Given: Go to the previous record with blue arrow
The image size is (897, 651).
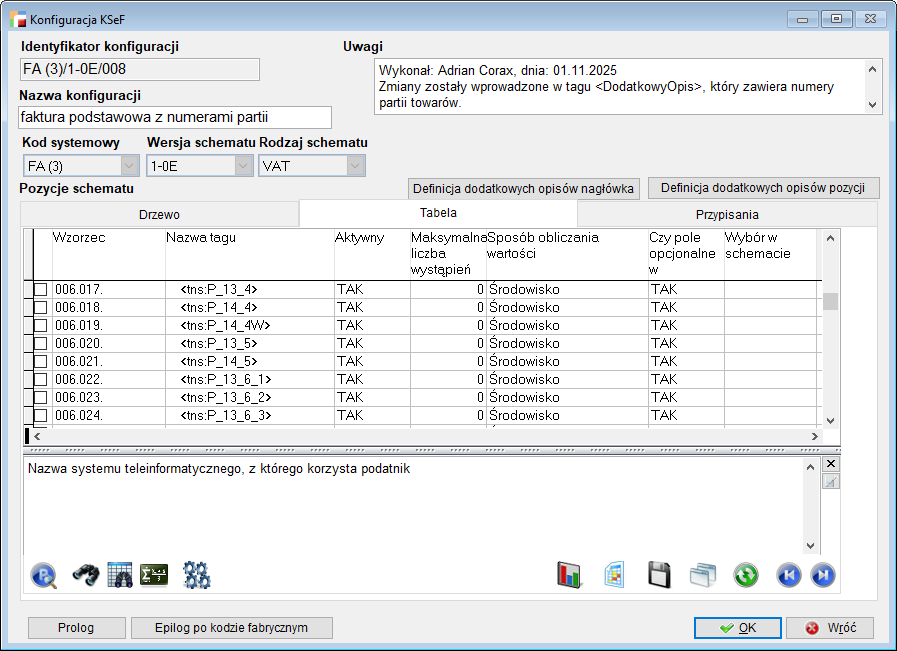Looking at the screenshot, I should [788, 575].
